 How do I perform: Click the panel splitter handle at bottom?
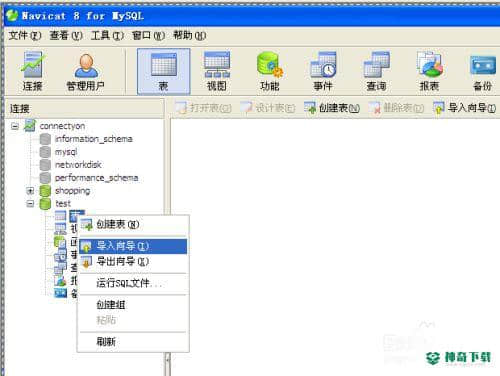[168, 361]
